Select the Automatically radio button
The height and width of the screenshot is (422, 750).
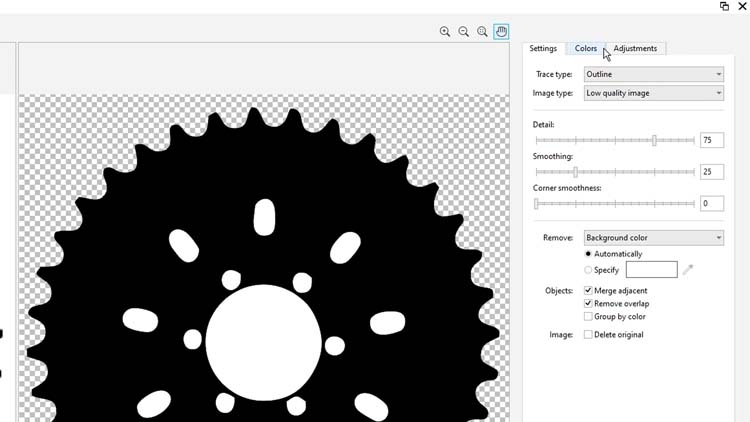588,254
